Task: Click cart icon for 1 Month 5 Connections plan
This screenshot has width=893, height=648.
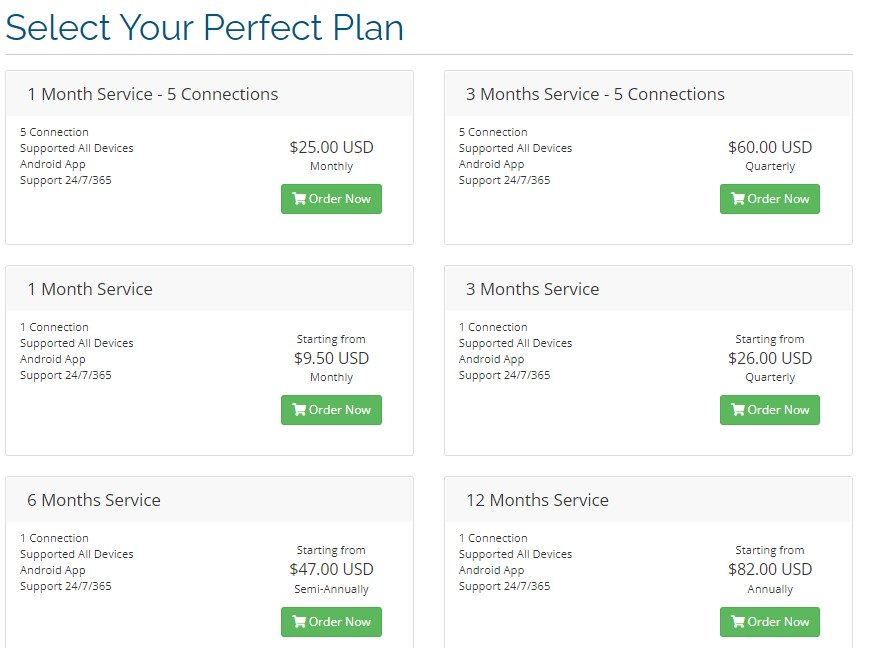Action: (298, 199)
